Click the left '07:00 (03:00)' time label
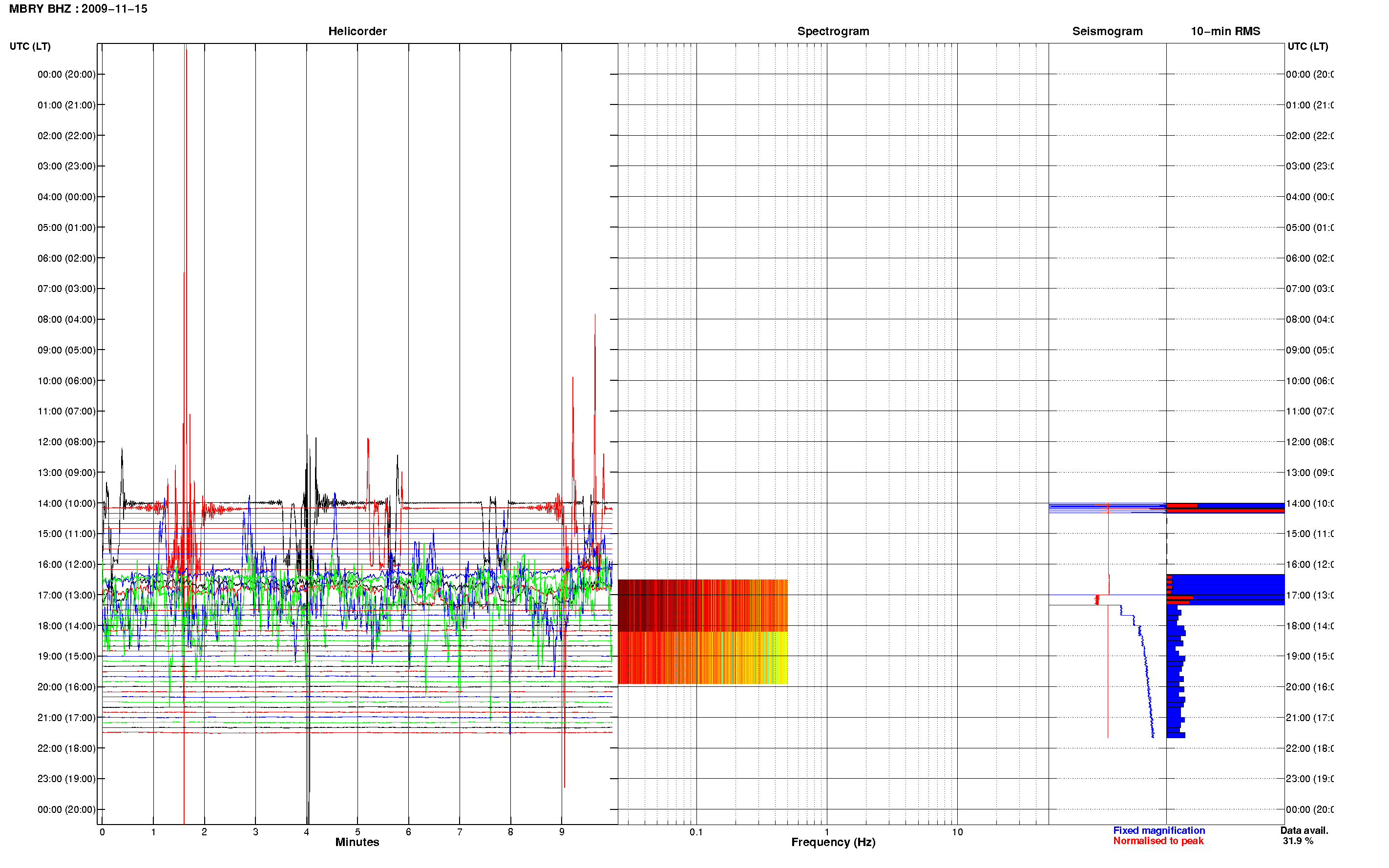This screenshot has width=1389, height=868. click(66, 288)
